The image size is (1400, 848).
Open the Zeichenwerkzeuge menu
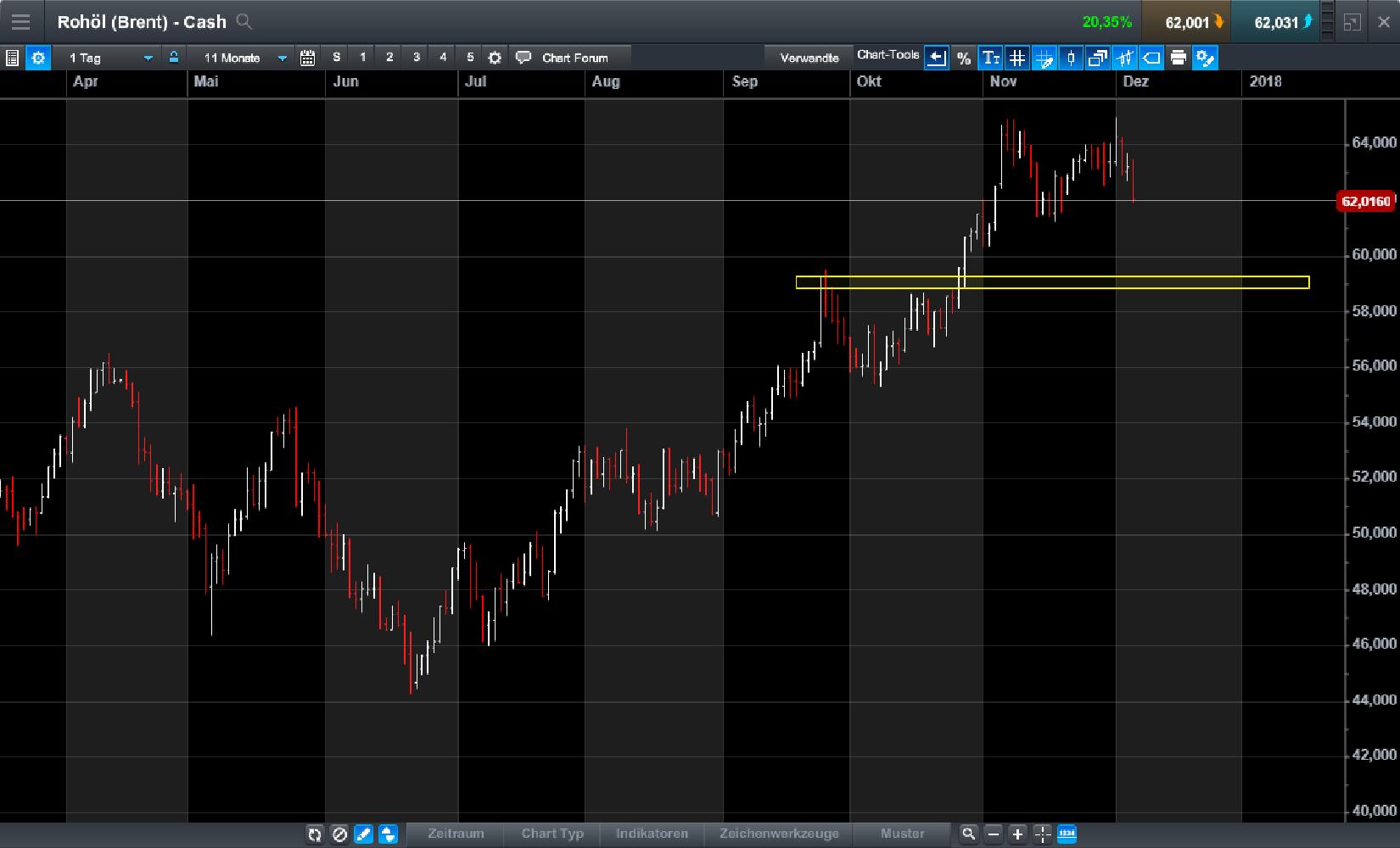779,834
